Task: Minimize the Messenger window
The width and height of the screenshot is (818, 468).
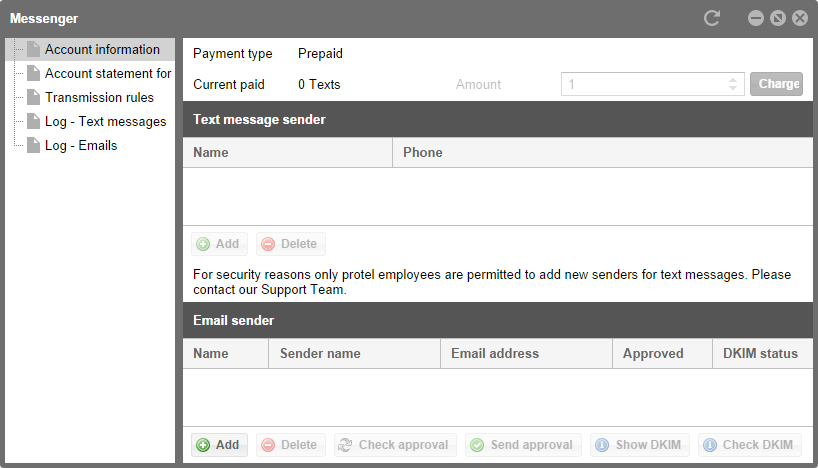Action: [x=756, y=18]
